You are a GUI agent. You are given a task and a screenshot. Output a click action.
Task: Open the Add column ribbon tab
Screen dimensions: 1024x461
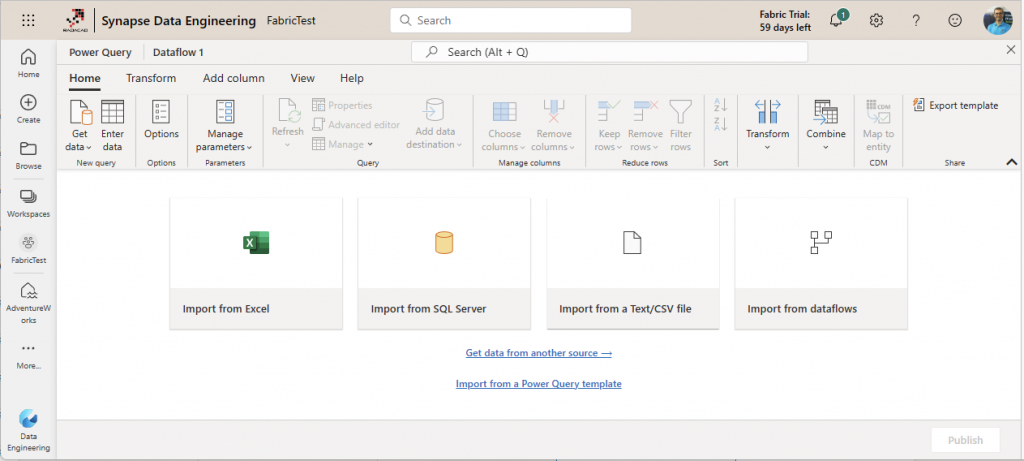click(233, 78)
